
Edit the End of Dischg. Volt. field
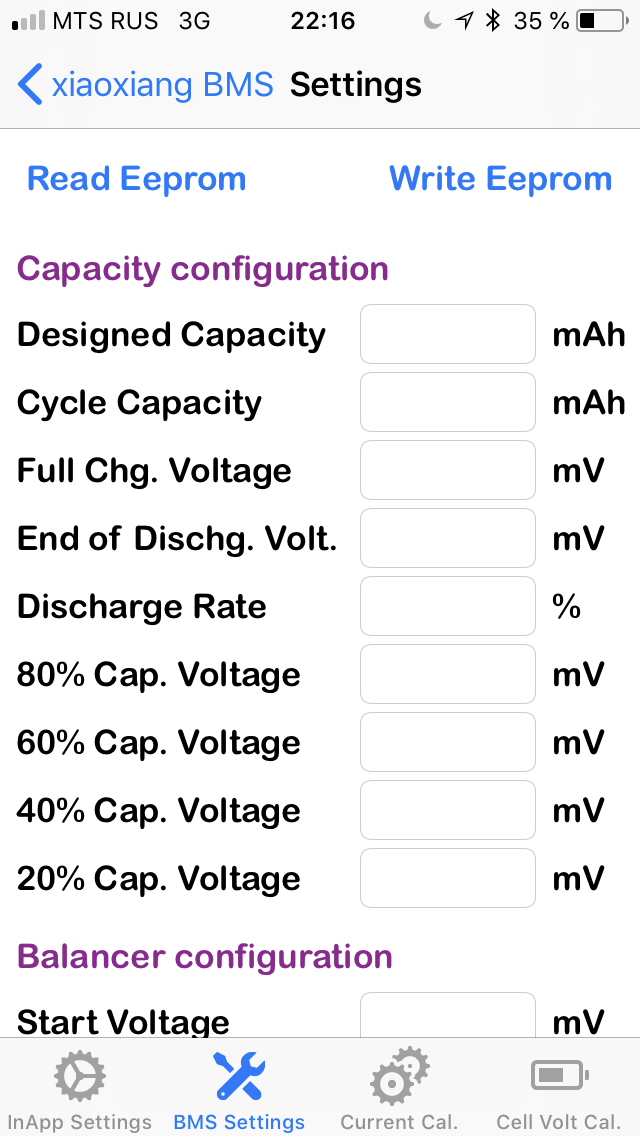point(447,538)
